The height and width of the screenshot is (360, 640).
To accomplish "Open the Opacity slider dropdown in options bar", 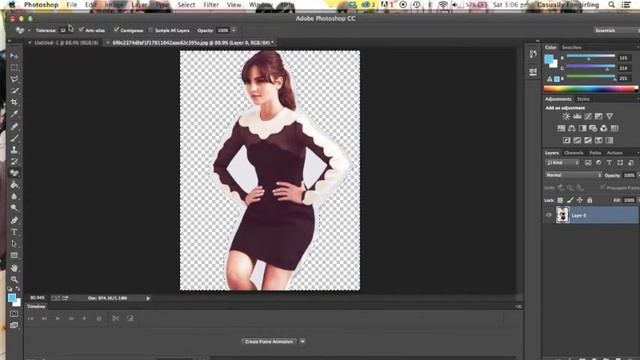I will [x=234, y=30].
